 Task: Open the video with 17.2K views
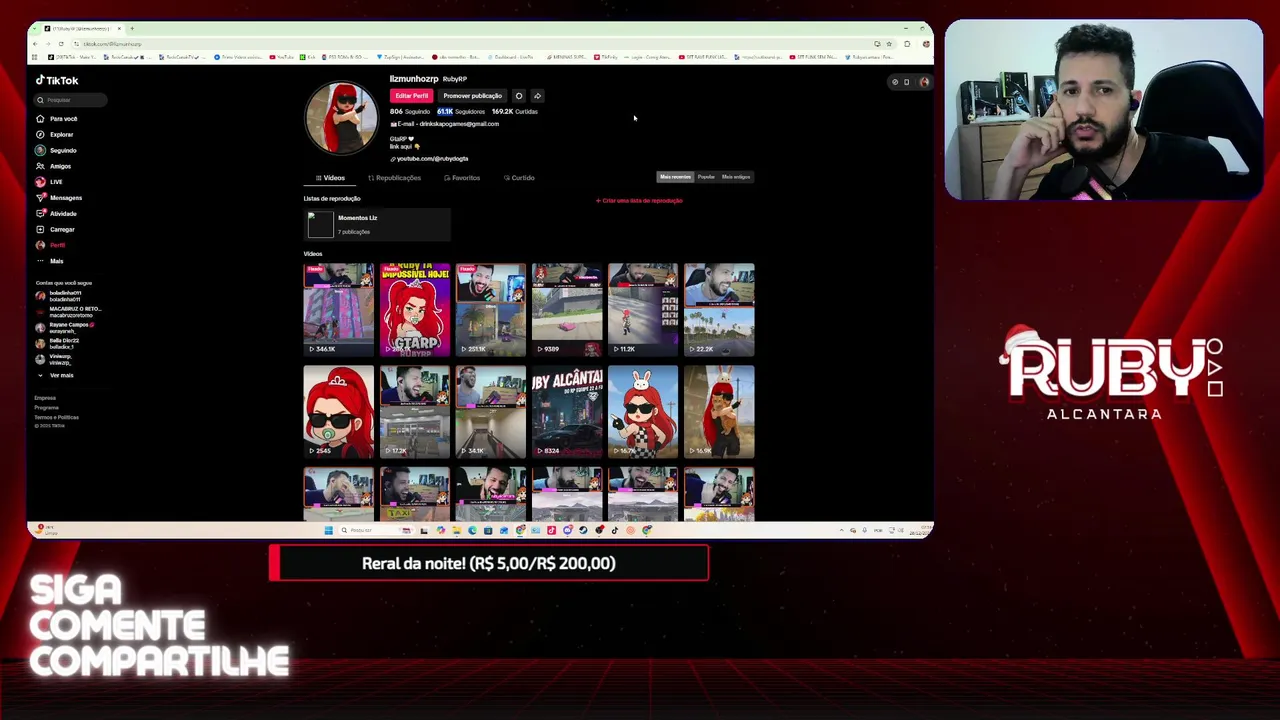(415, 411)
